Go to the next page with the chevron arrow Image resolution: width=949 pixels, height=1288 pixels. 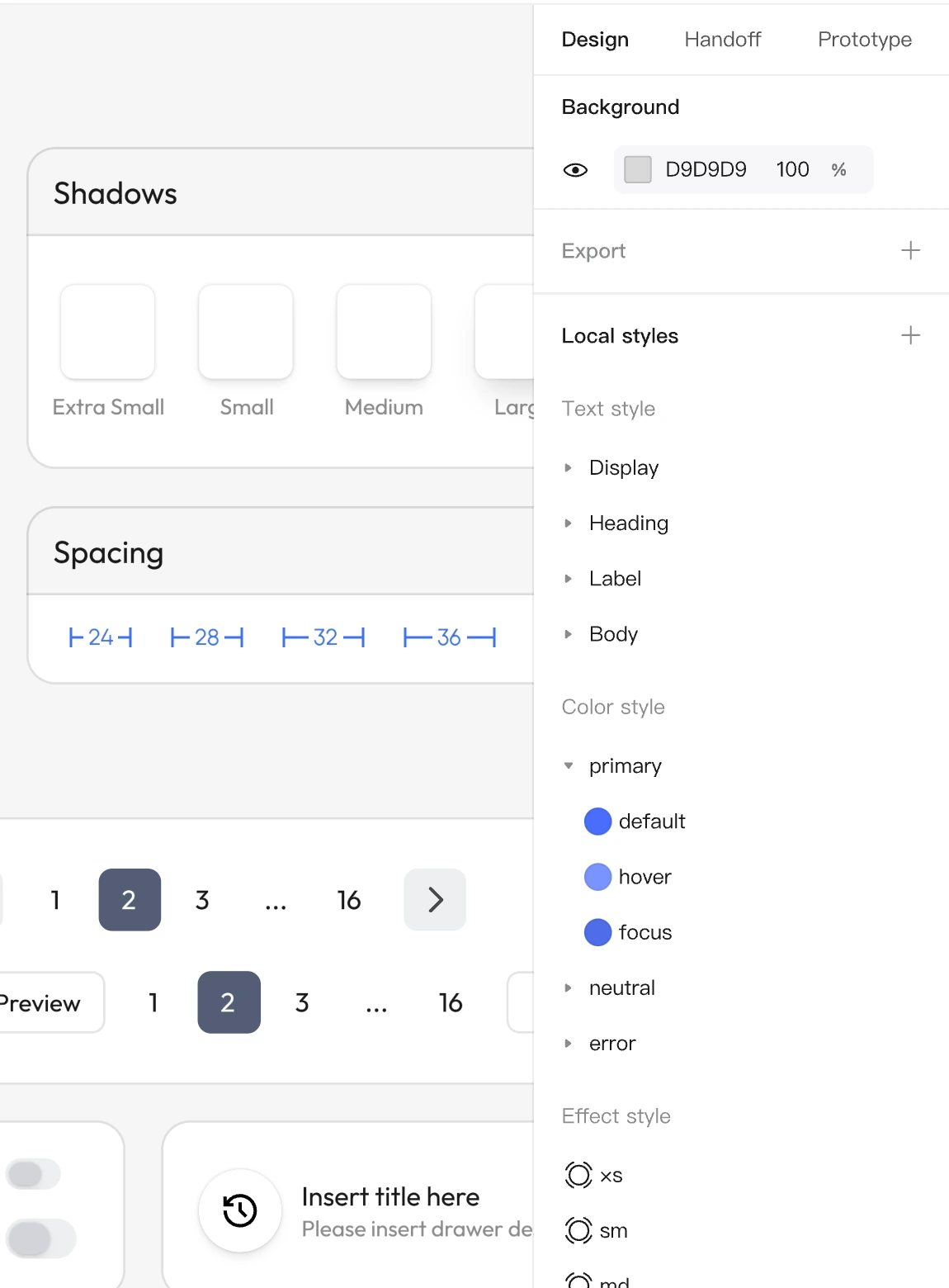(x=435, y=899)
